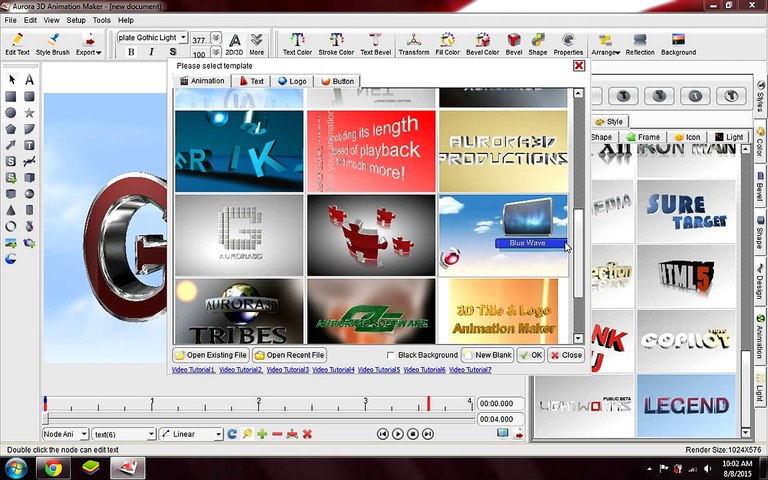
Task: Select the star shape tool
Action: (29, 113)
